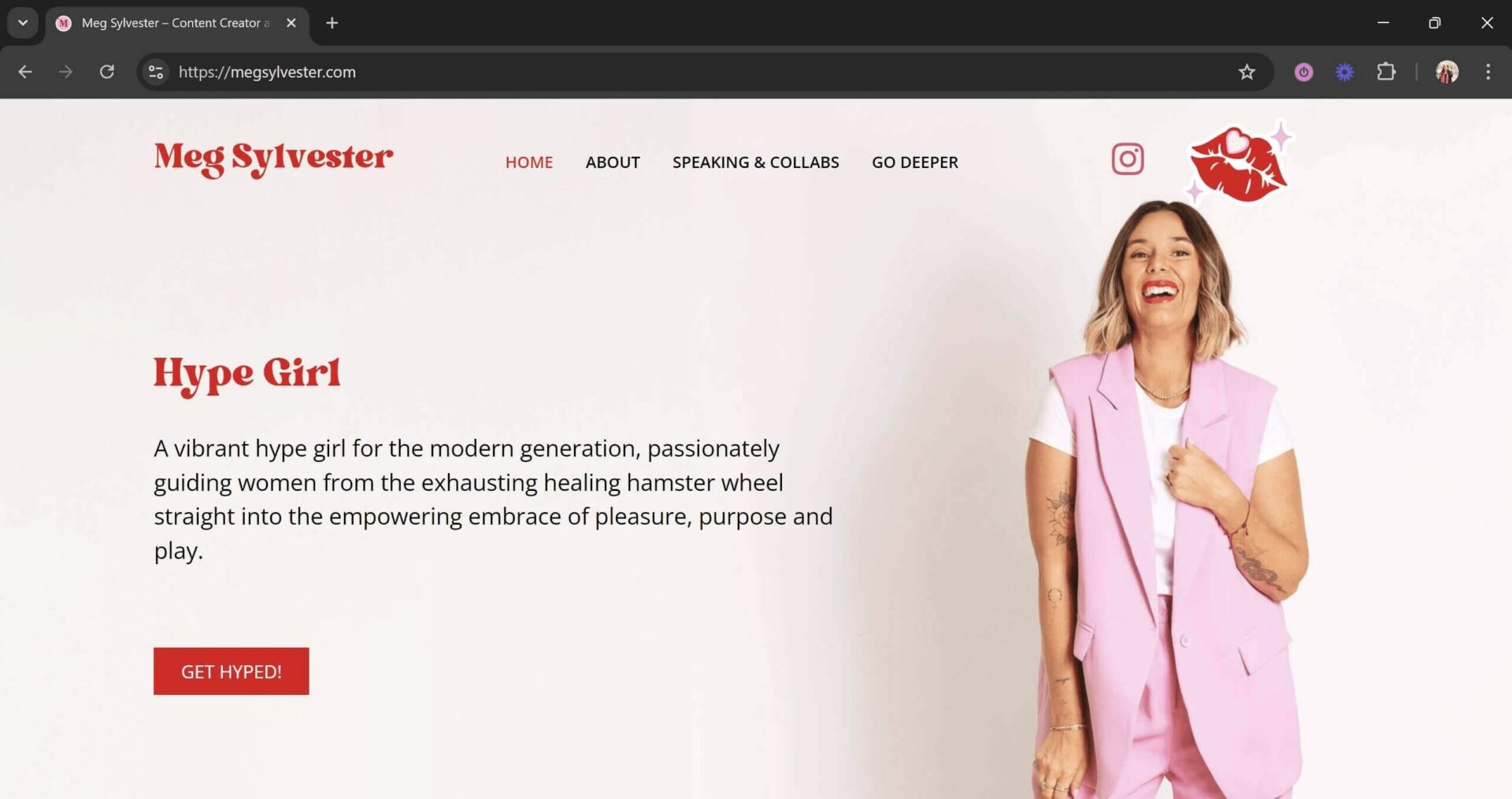Image resolution: width=1512 pixels, height=799 pixels.
Task: Open the blue gear extension icon
Action: pyautogui.click(x=1345, y=72)
